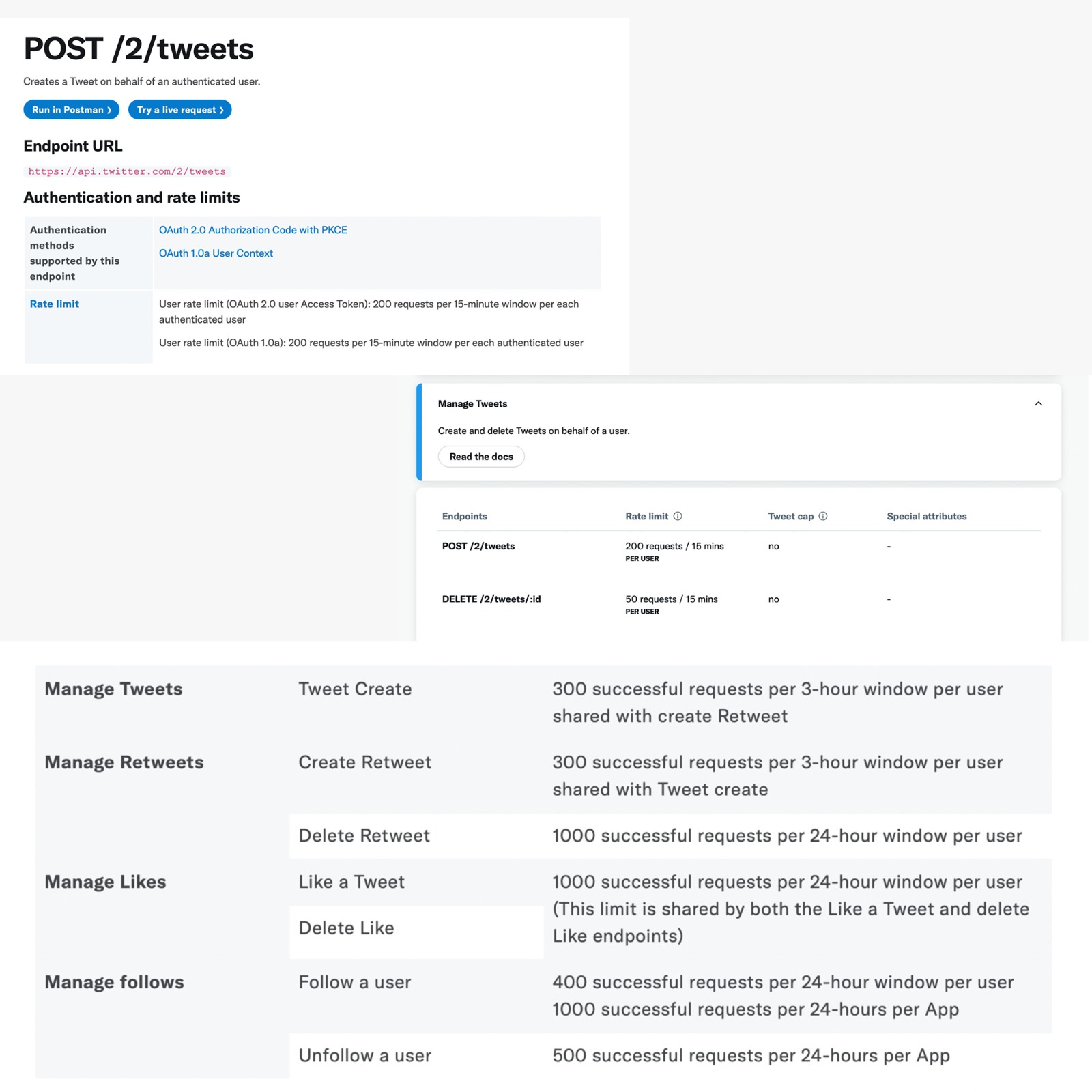This screenshot has width=1092, height=1092.
Task: Click the Delete Retweet cell
Action: click(x=364, y=835)
